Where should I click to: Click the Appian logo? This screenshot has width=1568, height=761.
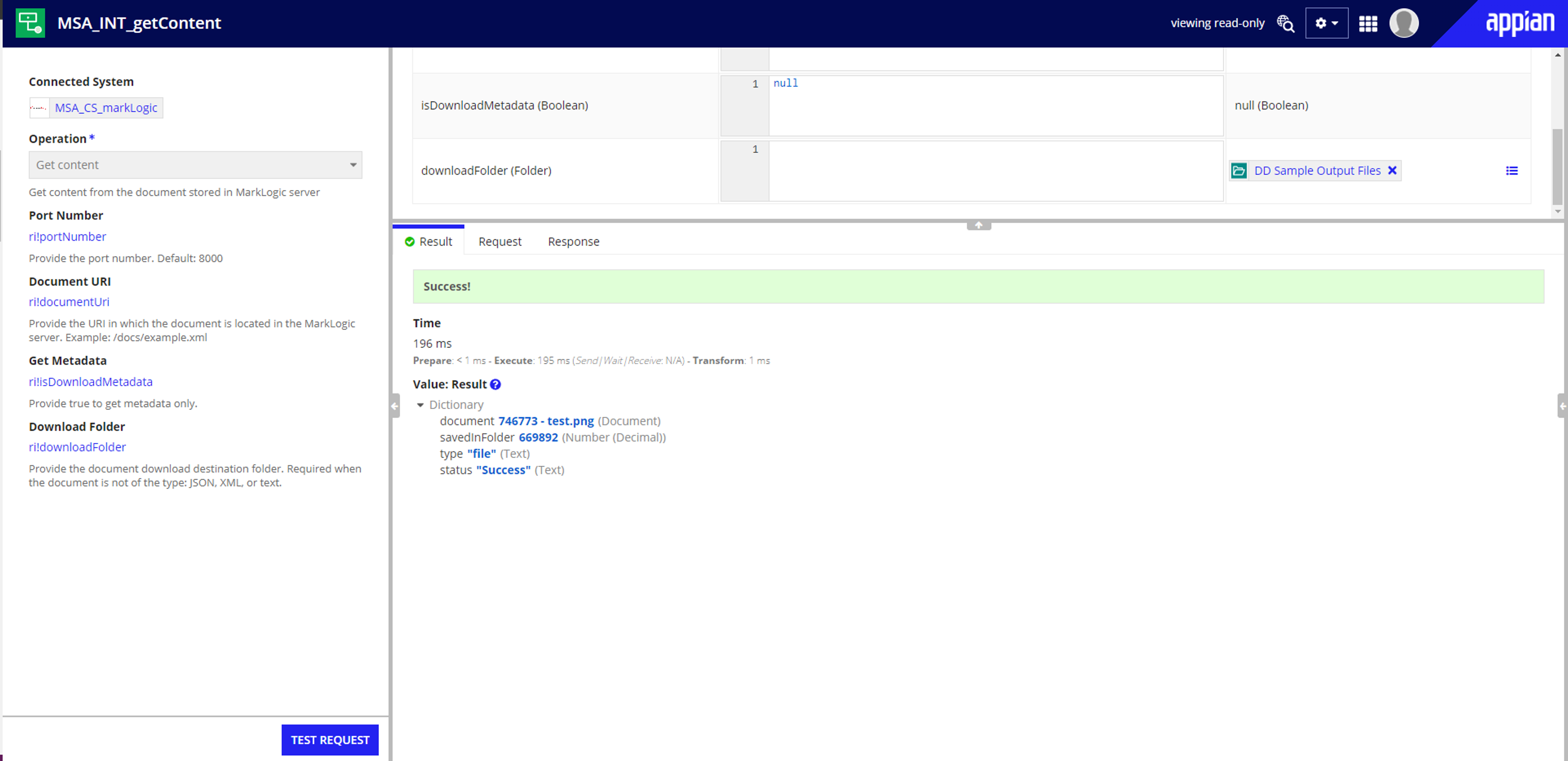(1520, 23)
